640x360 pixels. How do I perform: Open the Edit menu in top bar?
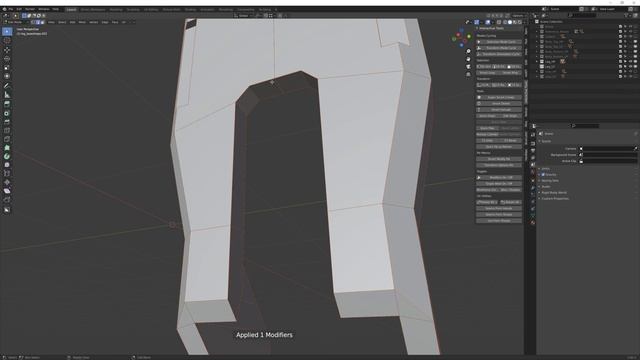(19, 9)
